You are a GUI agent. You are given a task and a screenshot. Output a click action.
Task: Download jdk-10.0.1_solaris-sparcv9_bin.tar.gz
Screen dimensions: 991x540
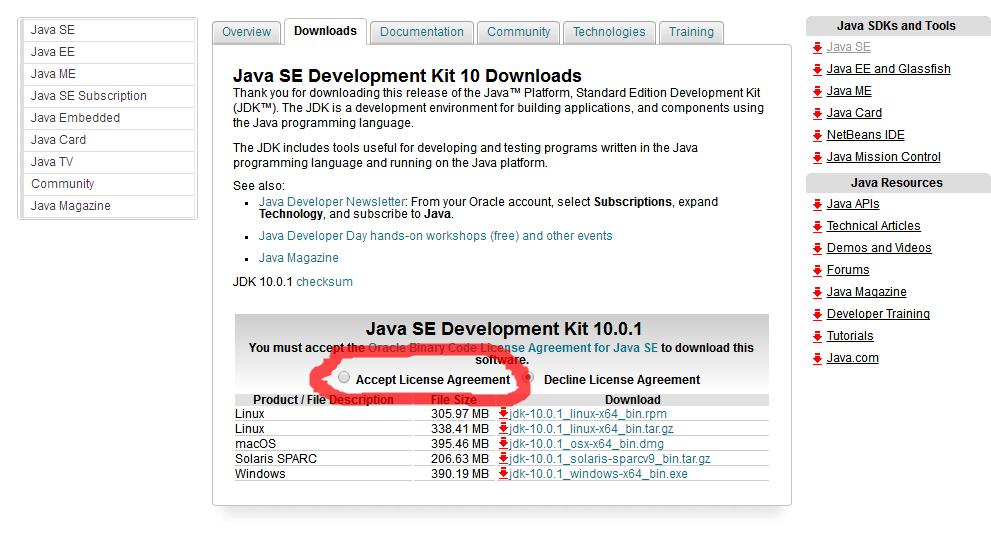point(609,458)
